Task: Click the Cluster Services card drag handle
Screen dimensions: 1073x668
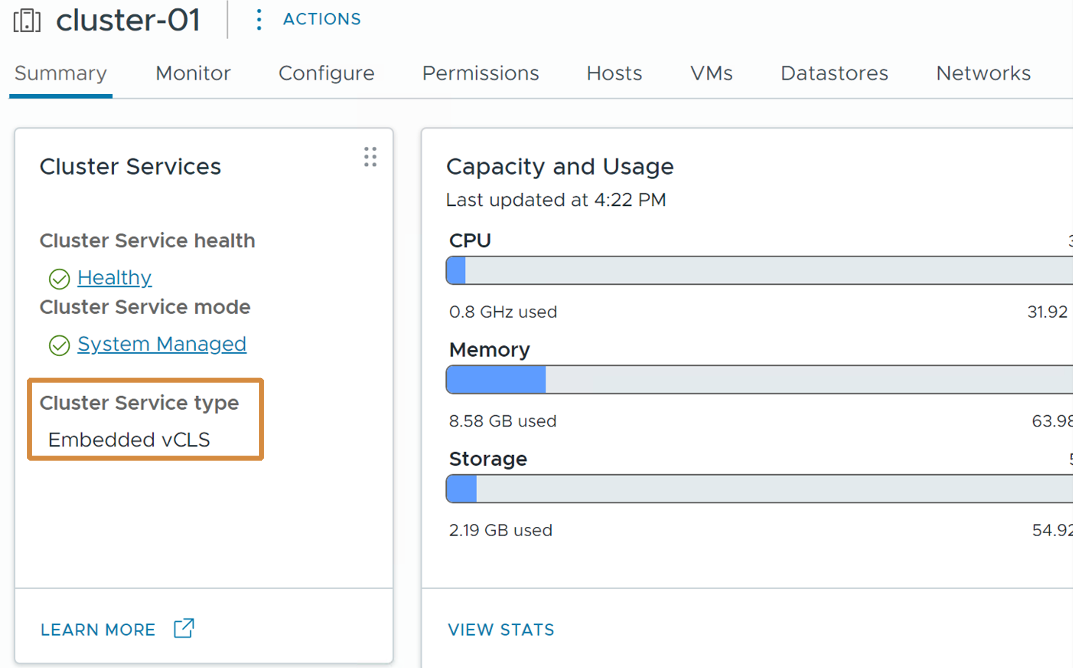Action: point(370,157)
